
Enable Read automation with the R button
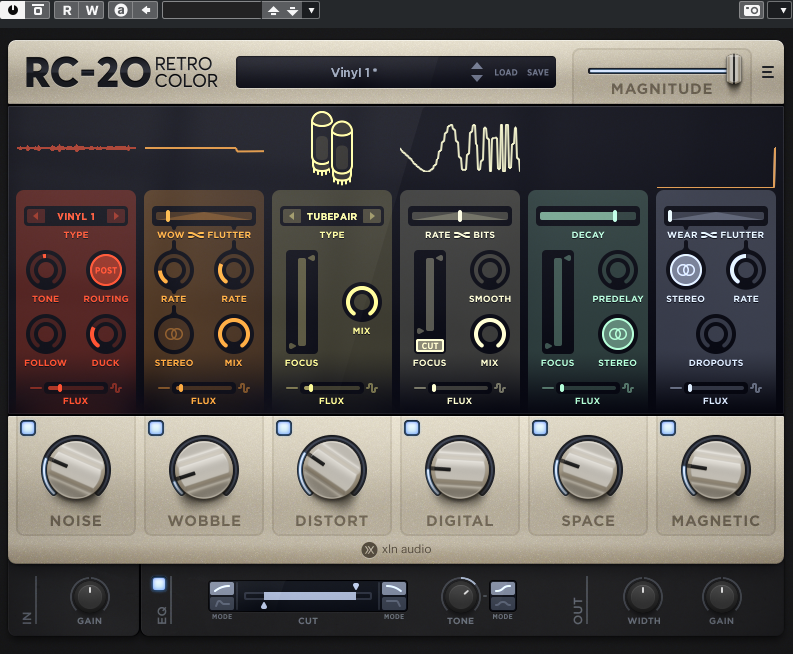[x=67, y=10]
